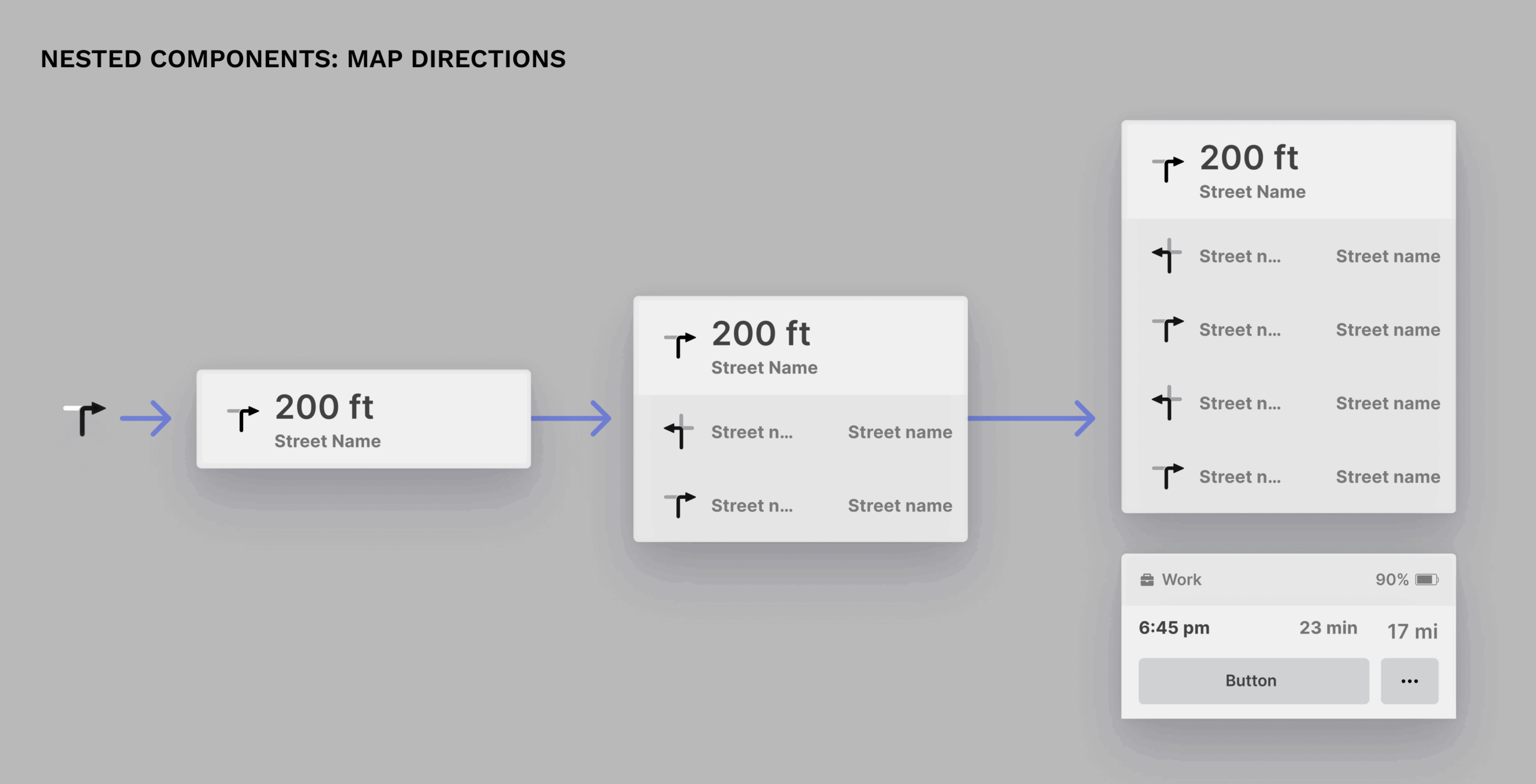
Task: Click first turn-left icon in the five-step card
Action: click(x=1166, y=256)
